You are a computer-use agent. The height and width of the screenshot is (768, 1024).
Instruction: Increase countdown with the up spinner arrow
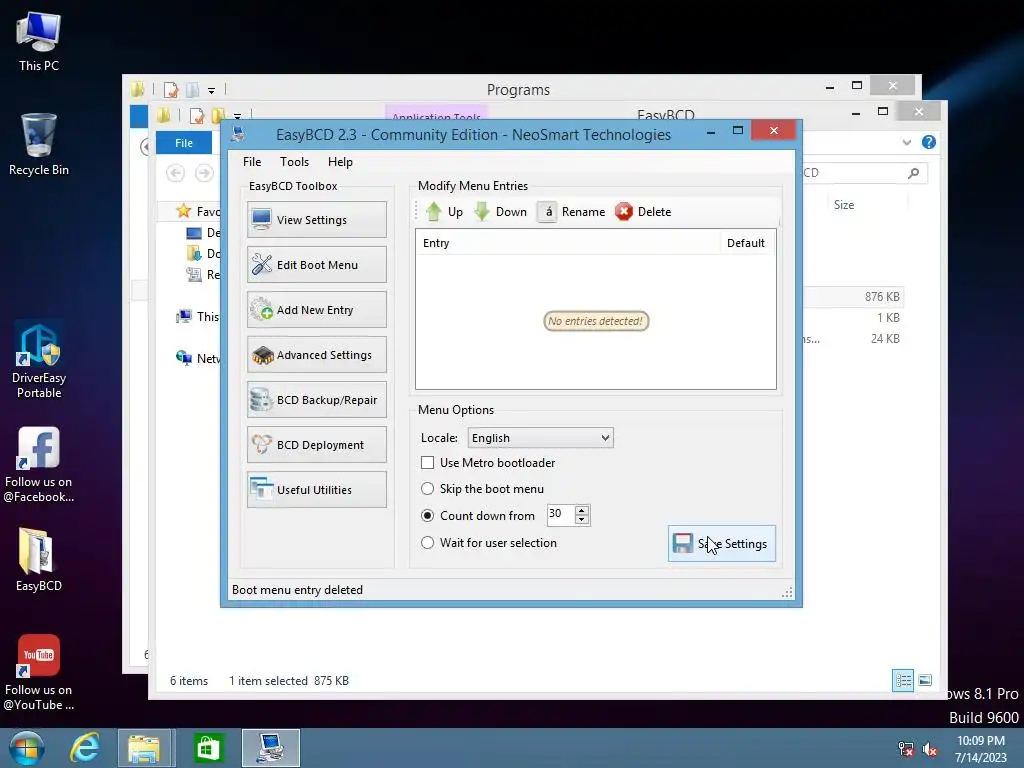click(582, 510)
